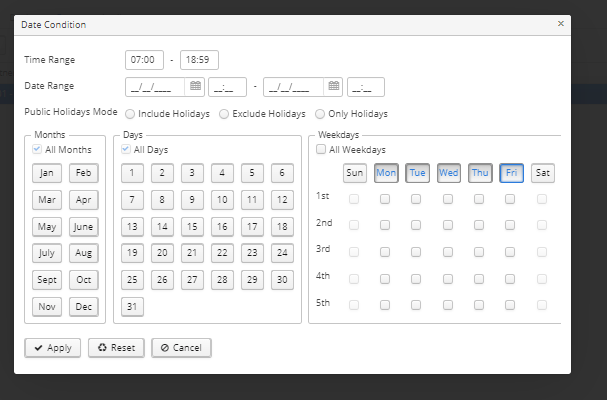Tick the 1st Monday checkbox
This screenshot has height=400, width=607.
coord(385,199)
